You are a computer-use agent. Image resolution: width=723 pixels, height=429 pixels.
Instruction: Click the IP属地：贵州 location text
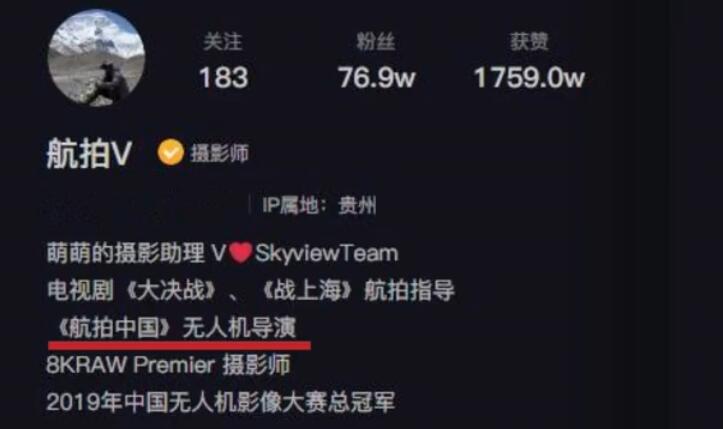[319, 205]
